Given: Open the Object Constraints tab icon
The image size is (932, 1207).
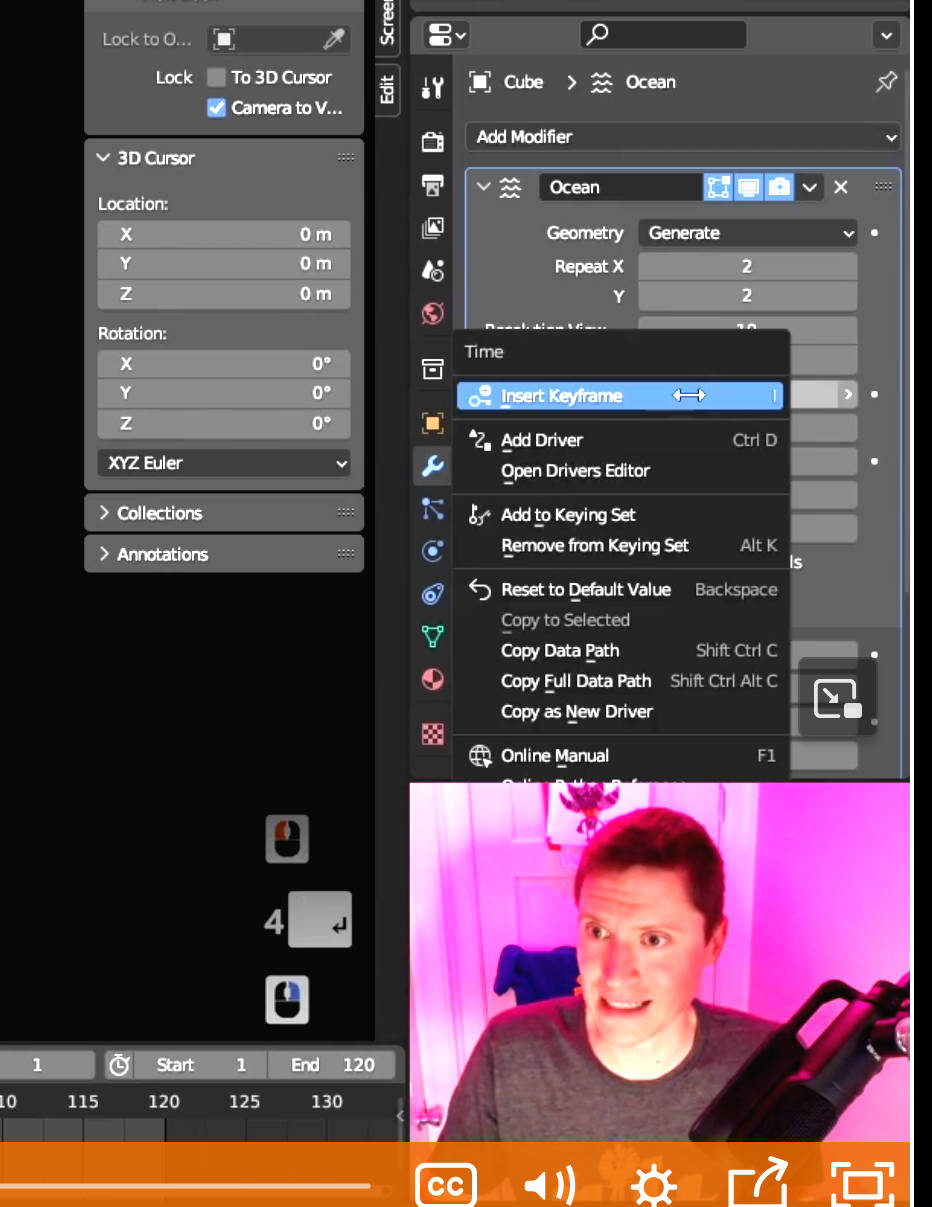Looking at the screenshot, I should point(432,594).
